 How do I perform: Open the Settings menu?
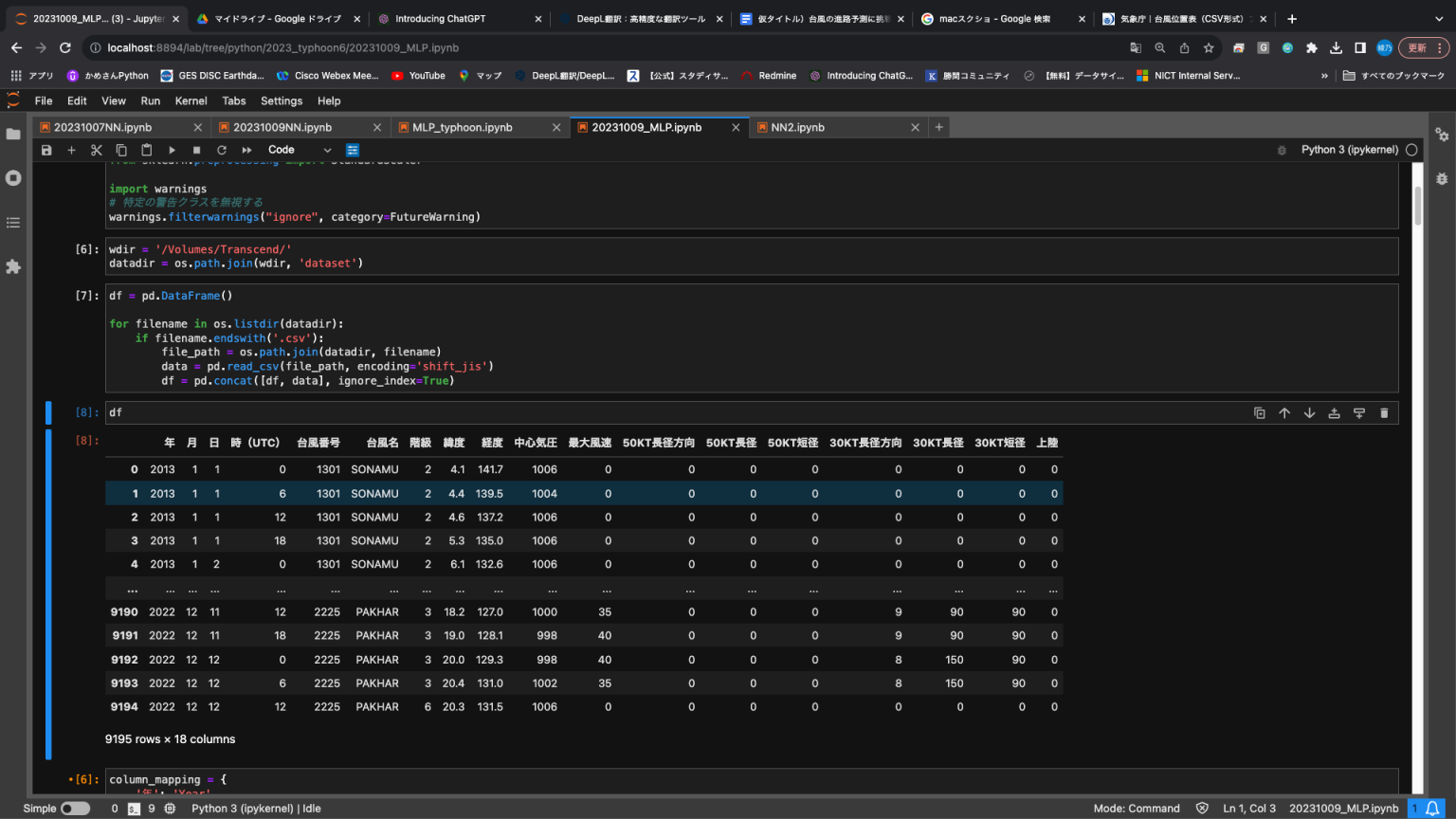(x=282, y=100)
